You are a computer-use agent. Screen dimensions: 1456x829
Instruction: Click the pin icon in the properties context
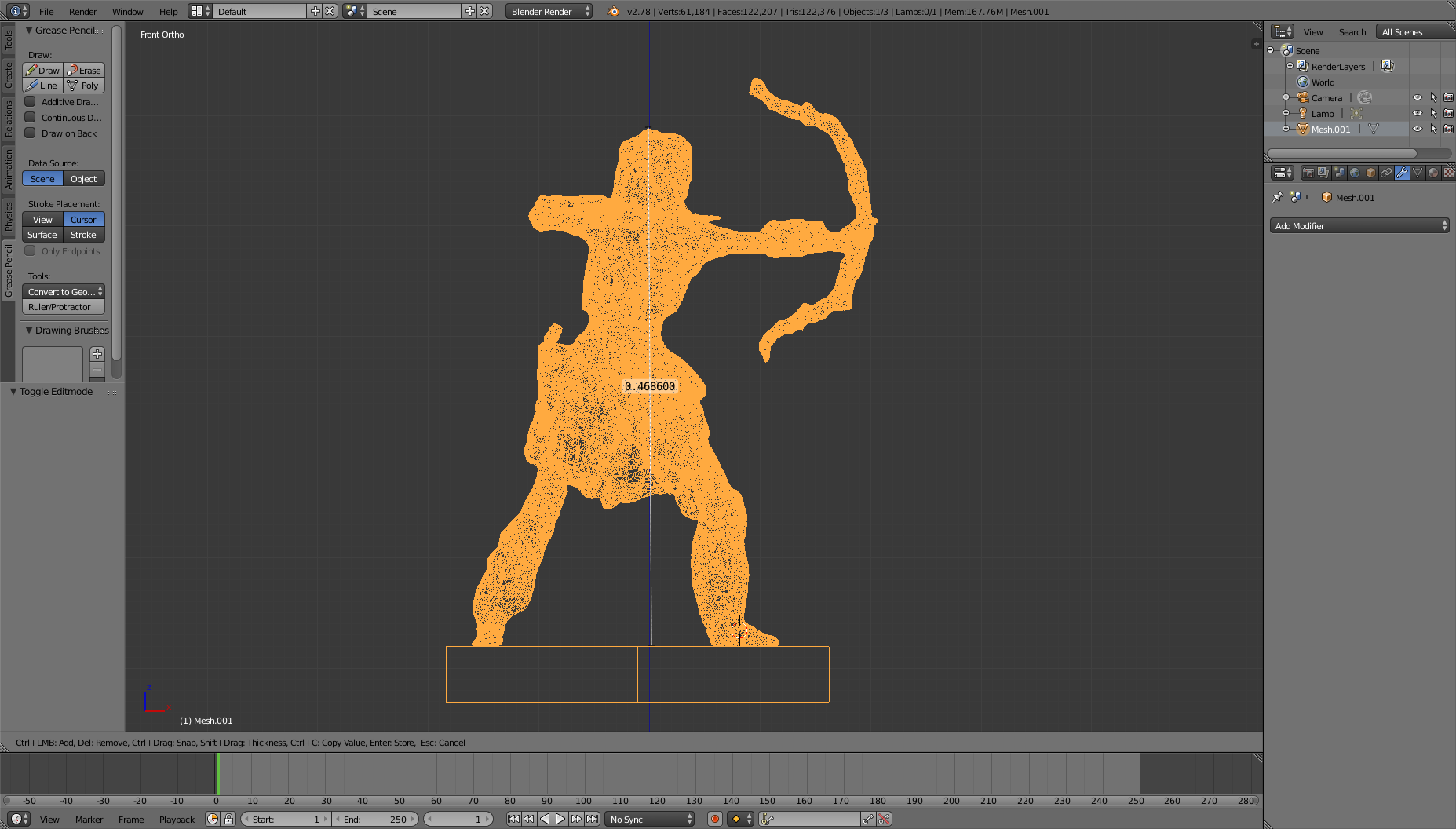[x=1277, y=197]
